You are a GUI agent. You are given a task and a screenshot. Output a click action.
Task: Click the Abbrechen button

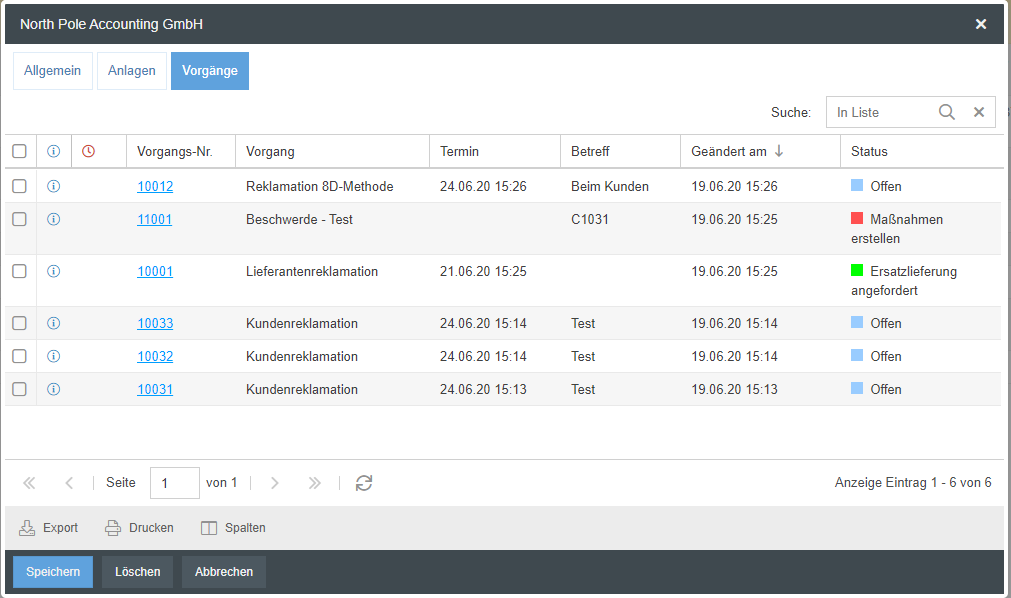tap(224, 572)
